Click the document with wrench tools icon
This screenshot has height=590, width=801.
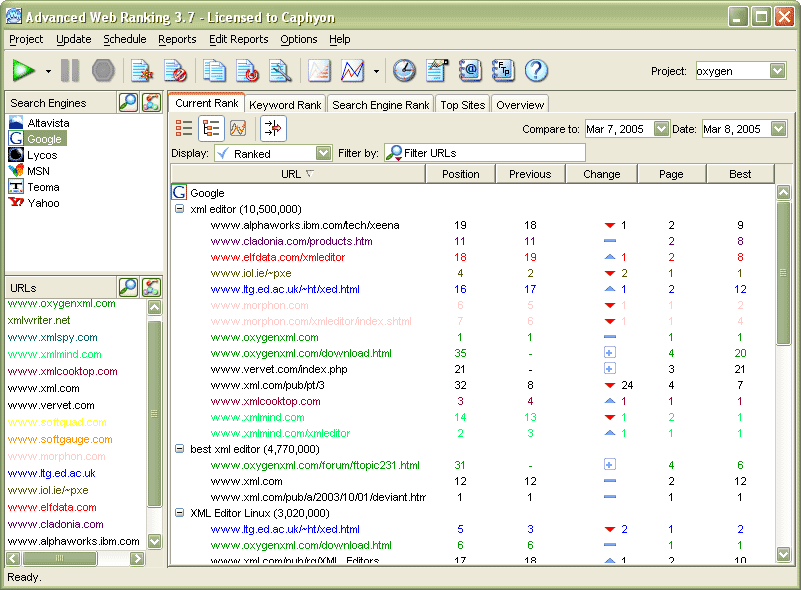click(280, 70)
